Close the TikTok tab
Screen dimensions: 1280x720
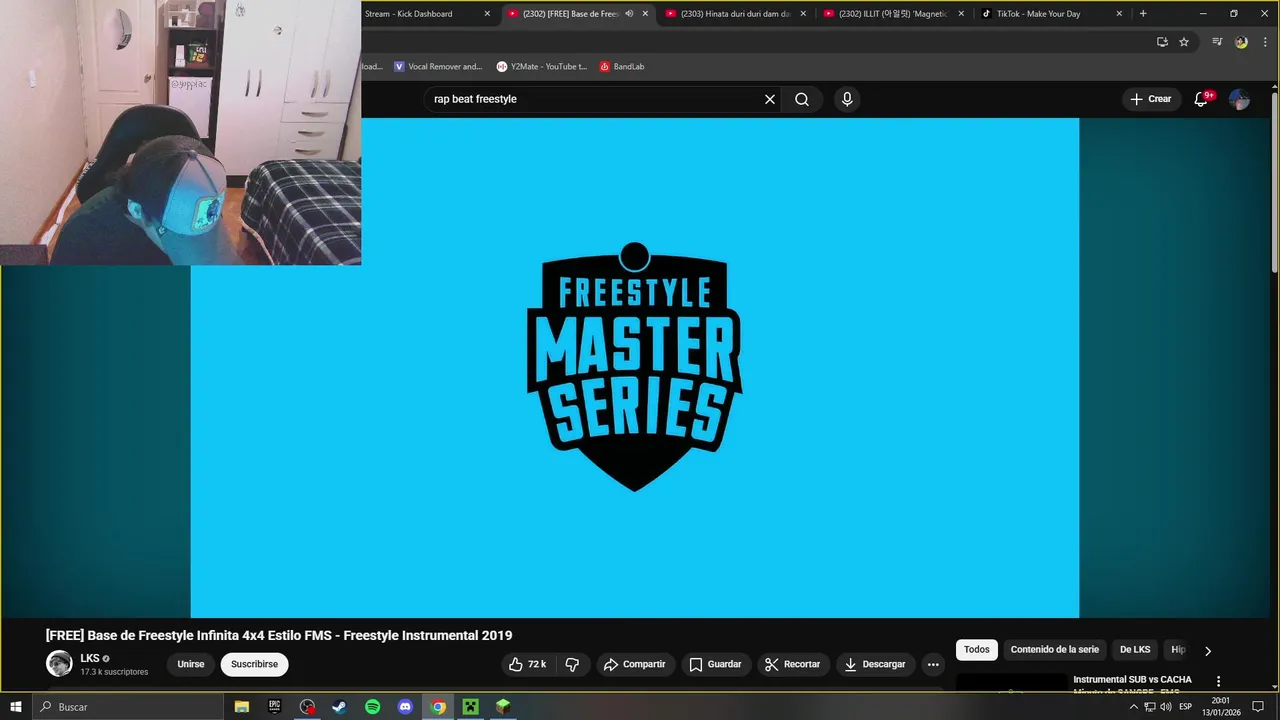[x=1119, y=14]
